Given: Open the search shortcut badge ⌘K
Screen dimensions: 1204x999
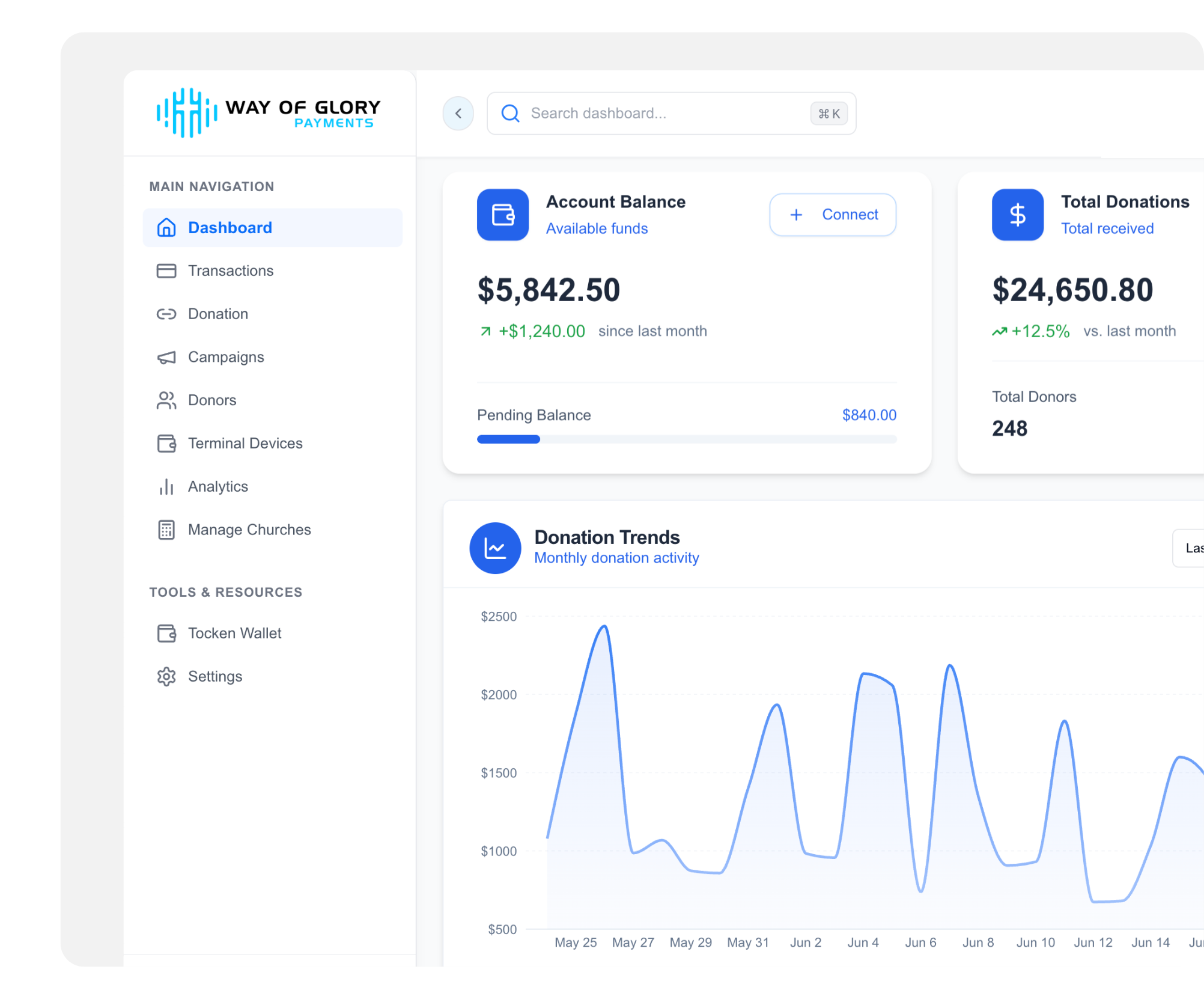Looking at the screenshot, I should (x=829, y=113).
